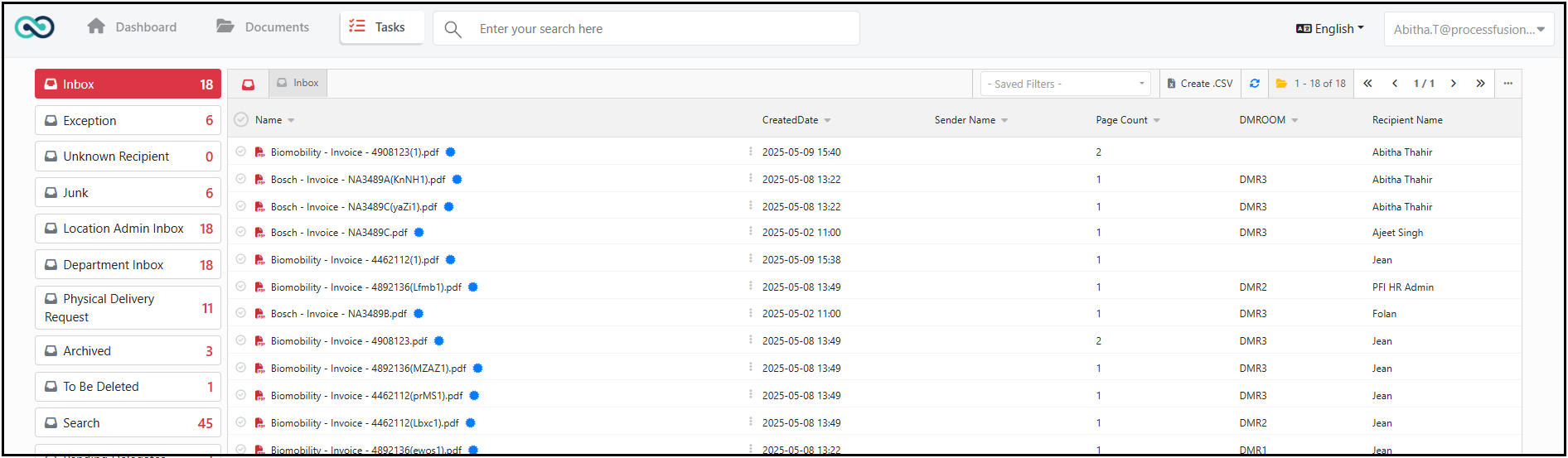Select the red Inbox sidebar item
This screenshot has height=458, width=1568.
[128, 84]
